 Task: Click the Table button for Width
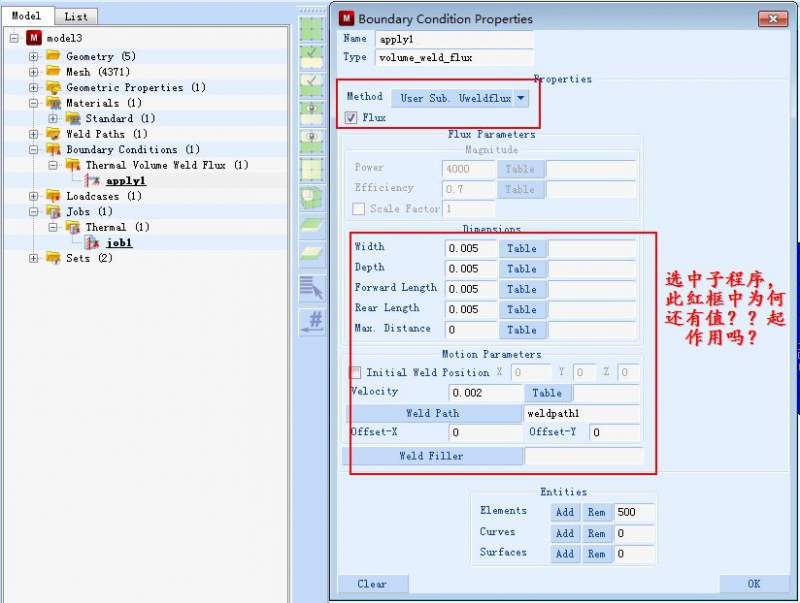(522, 248)
